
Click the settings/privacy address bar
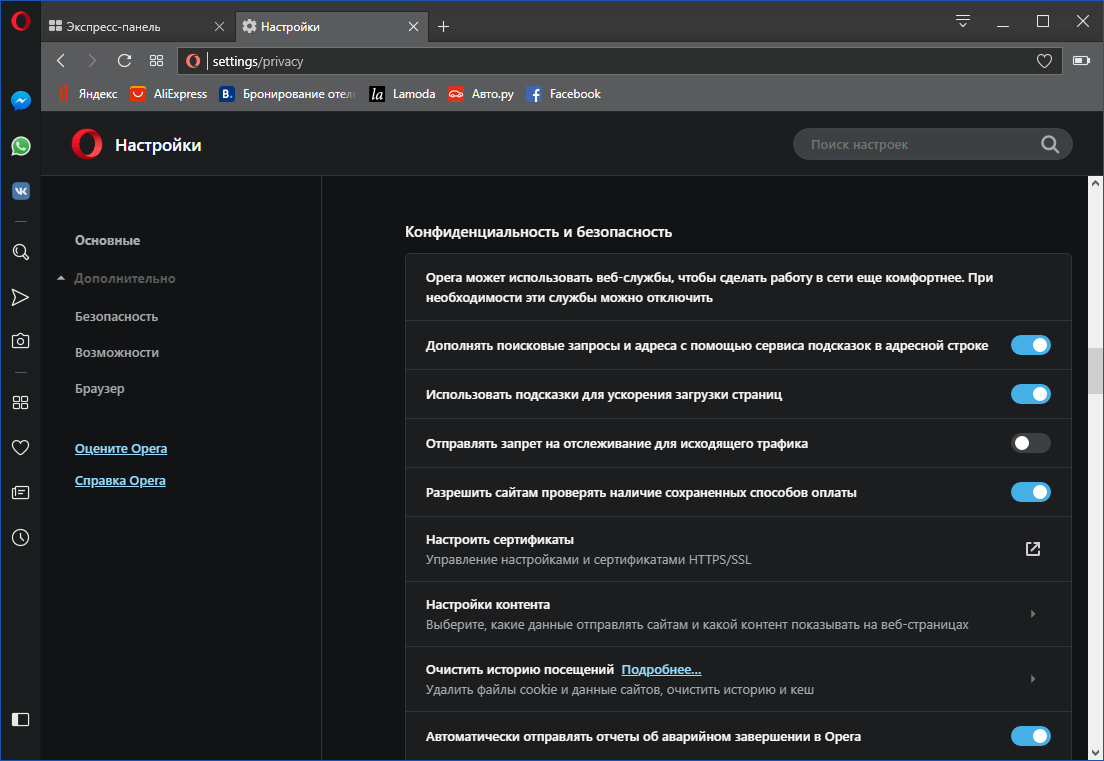(x=620, y=61)
